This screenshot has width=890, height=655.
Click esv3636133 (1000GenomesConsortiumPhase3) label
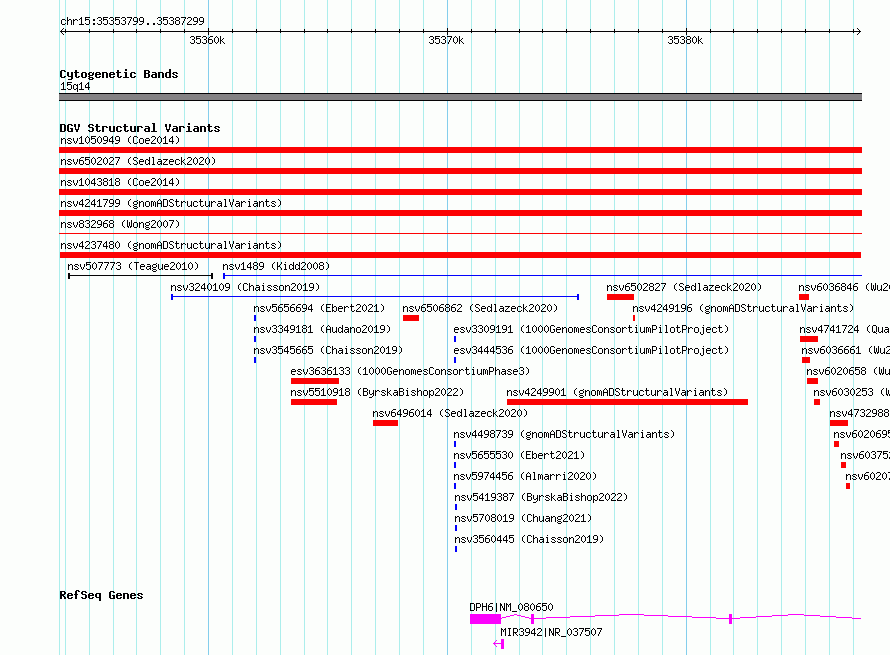tap(410, 371)
